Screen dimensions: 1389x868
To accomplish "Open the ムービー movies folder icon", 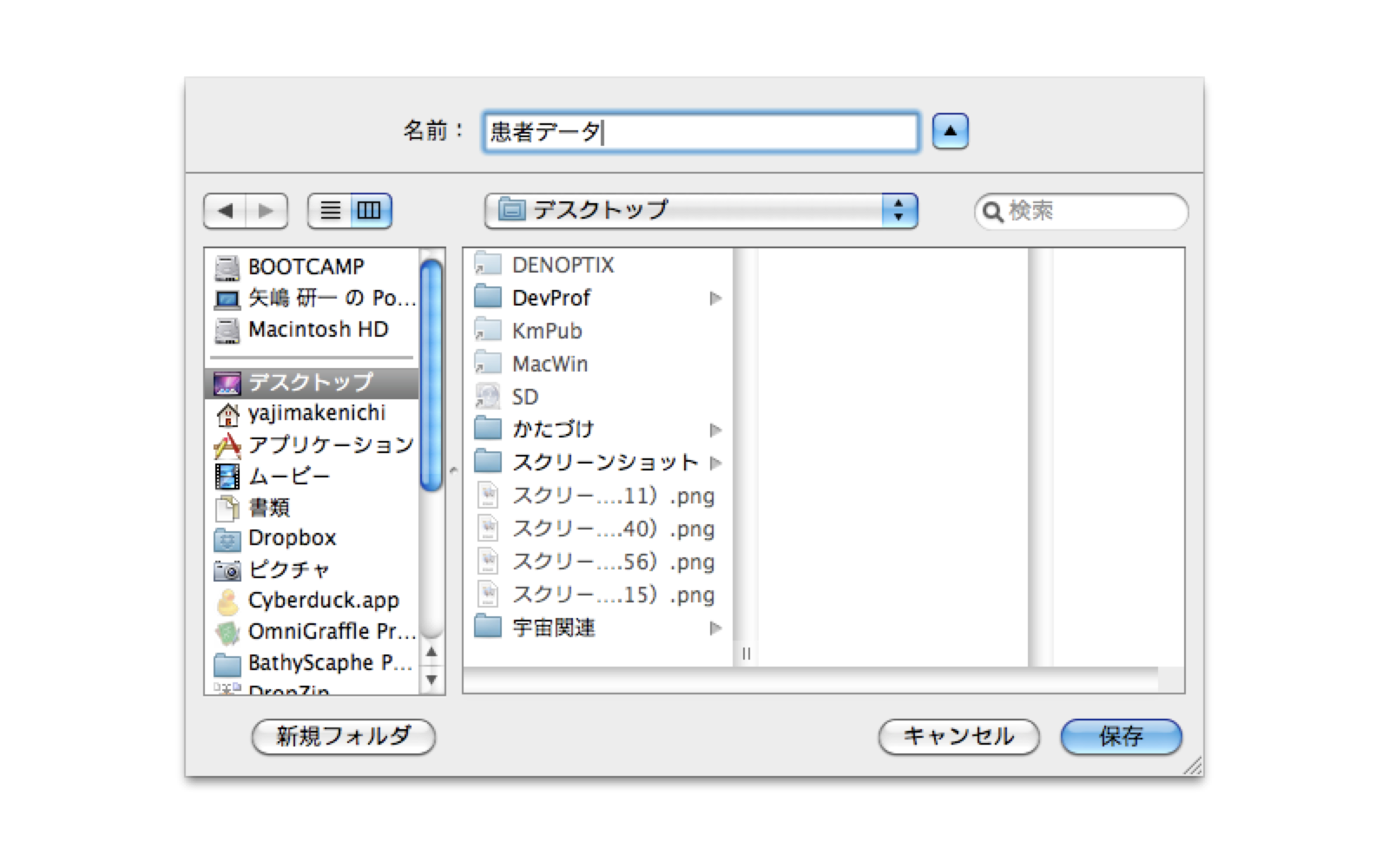I will (227, 477).
